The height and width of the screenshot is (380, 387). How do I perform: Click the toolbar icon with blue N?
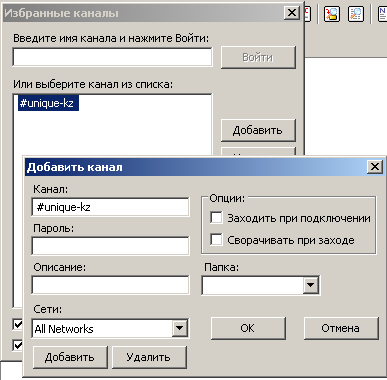(x=382, y=14)
